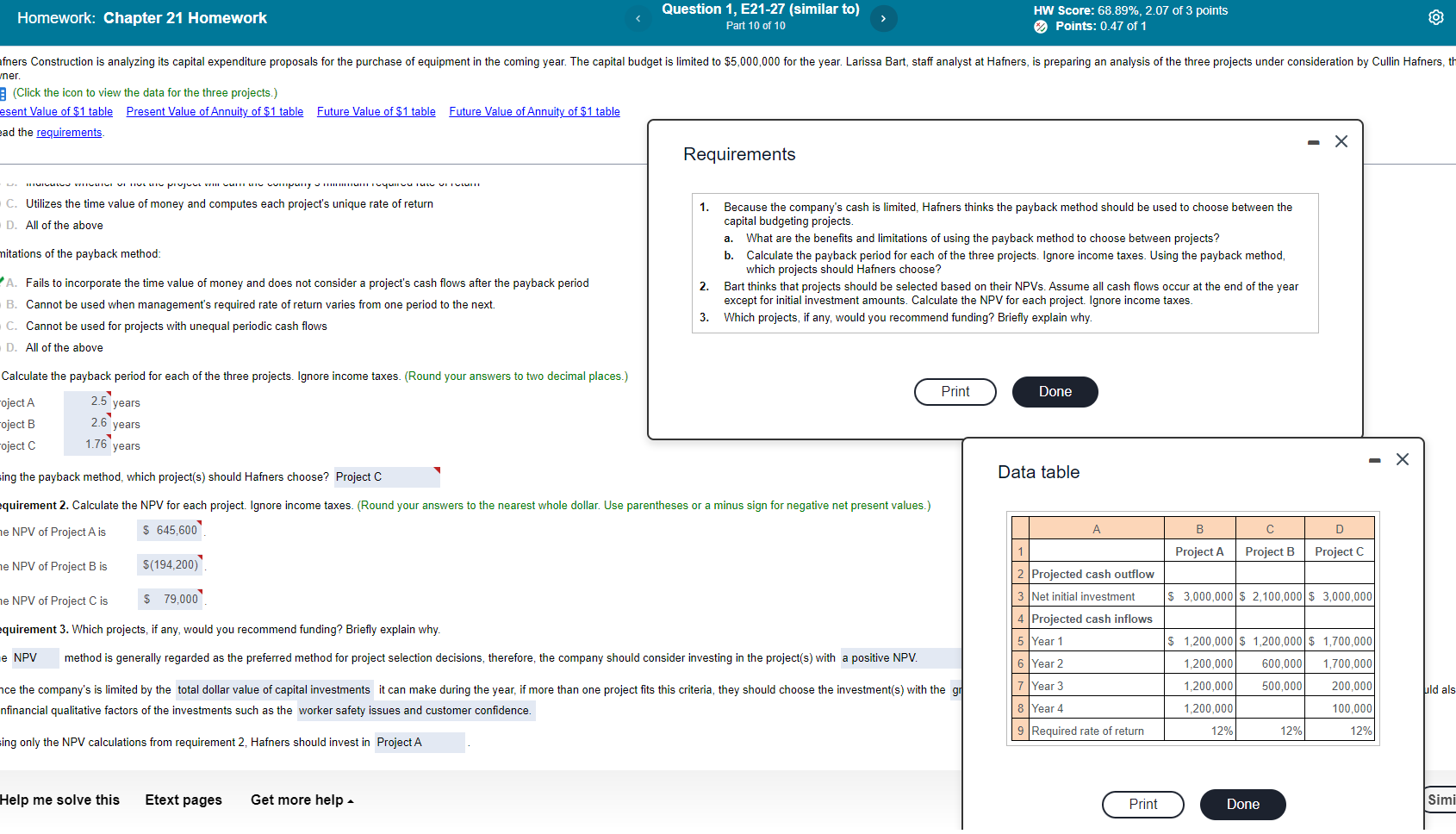
Task: Open 'worker safety issues and customer confidence' dropdown
Action: (x=416, y=711)
